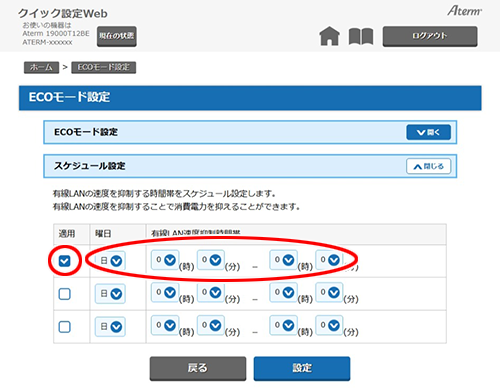Uncheck the first schedule row 適用 checkbox
The height and width of the screenshot is (392, 500).
coord(65,261)
